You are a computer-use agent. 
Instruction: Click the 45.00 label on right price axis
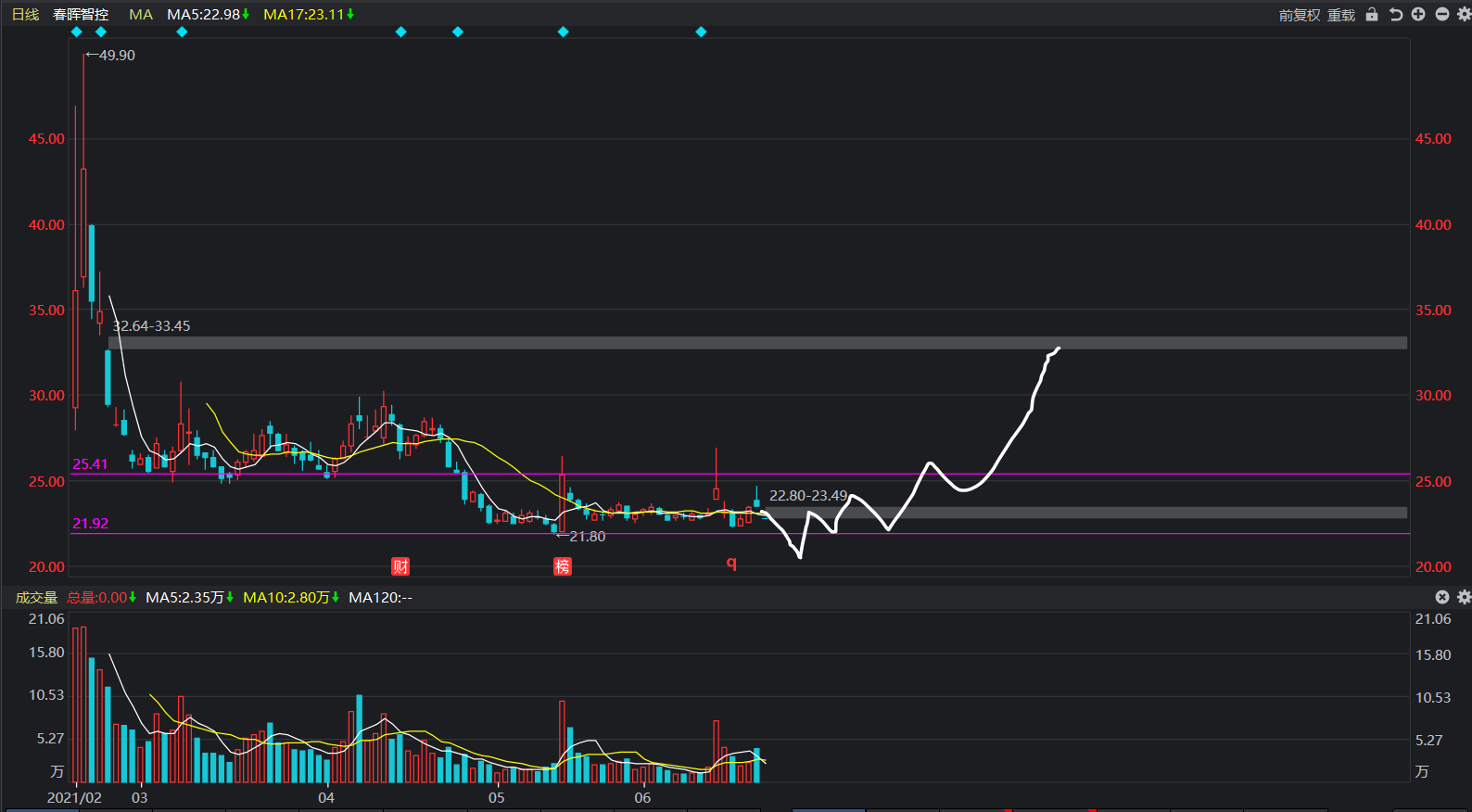click(x=1433, y=138)
